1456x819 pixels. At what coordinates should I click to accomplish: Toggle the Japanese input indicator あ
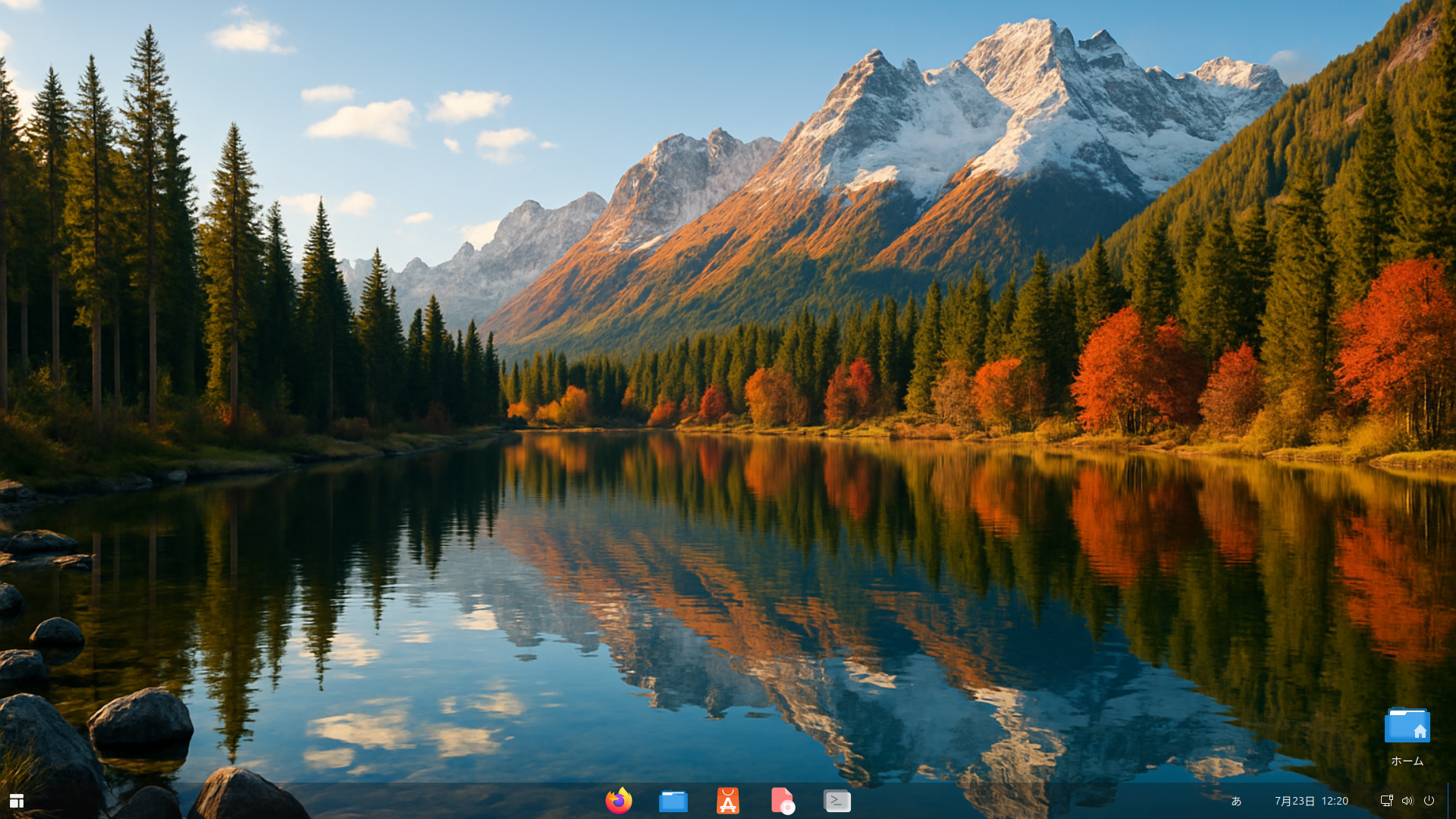(1236, 801)
